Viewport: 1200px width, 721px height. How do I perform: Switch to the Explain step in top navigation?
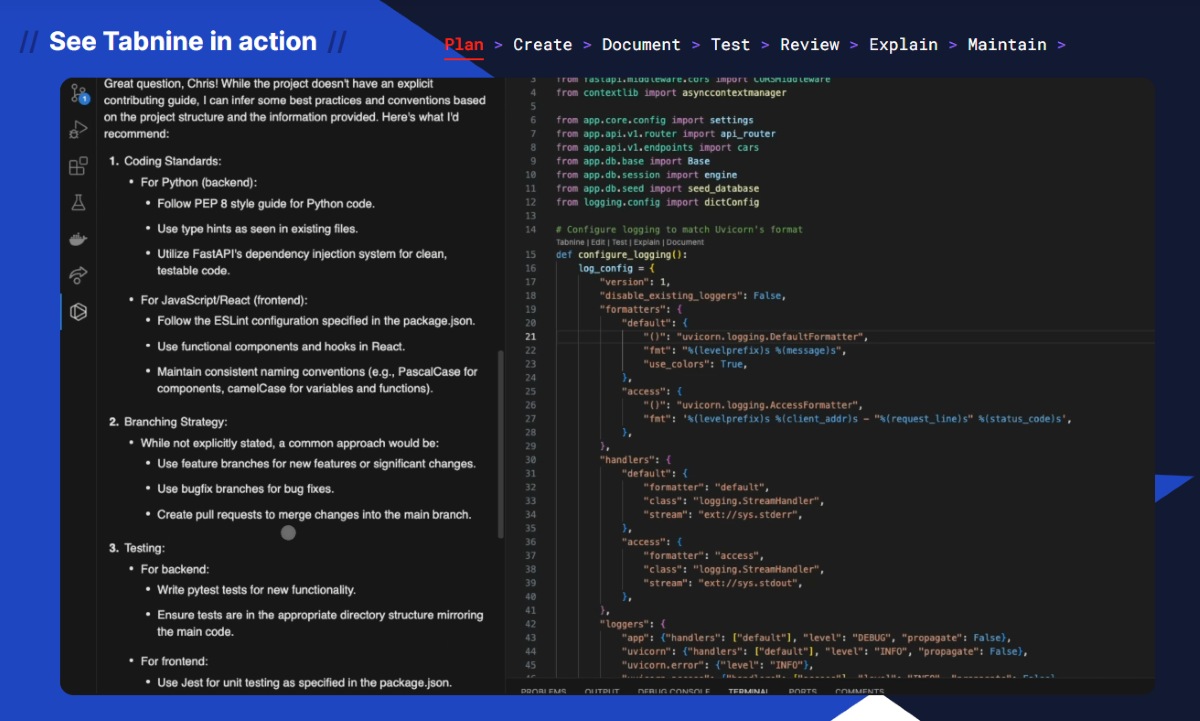point(903,44)
